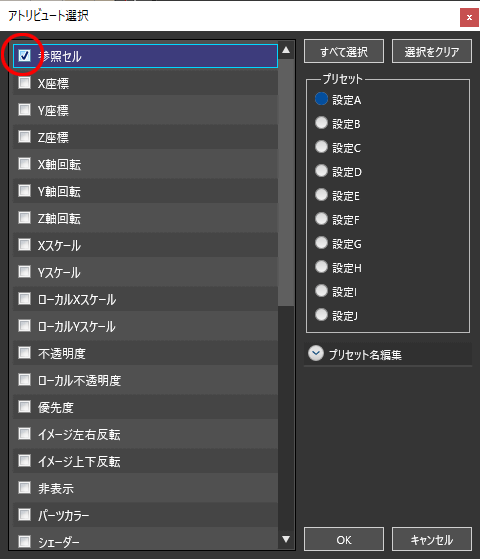Choose the 設定E preset

pos(321,195)
